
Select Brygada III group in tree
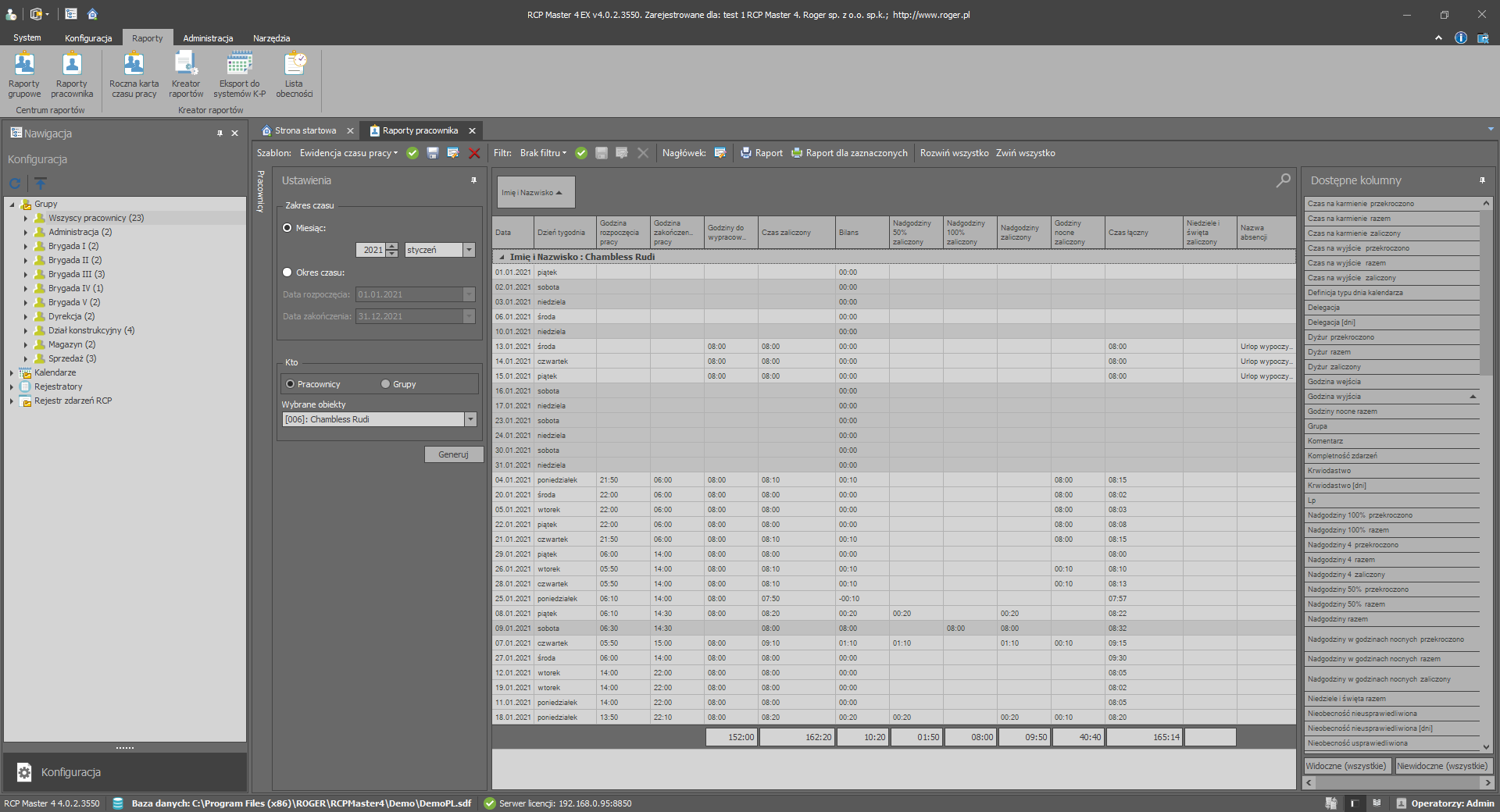coord(76,274)
